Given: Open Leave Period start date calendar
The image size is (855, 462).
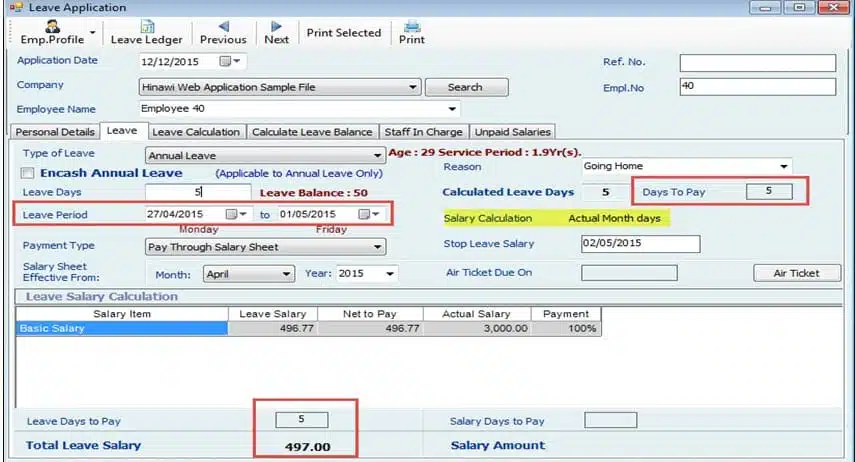Looking at the screenshot, I should tap(233, 214).
